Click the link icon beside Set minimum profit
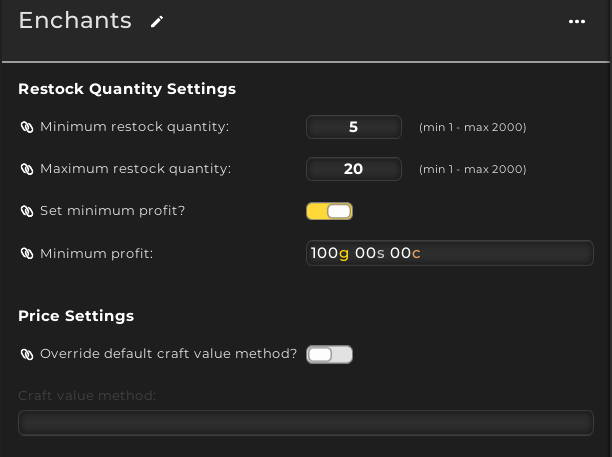Viewport: 612px width, 457px height. 27,211
